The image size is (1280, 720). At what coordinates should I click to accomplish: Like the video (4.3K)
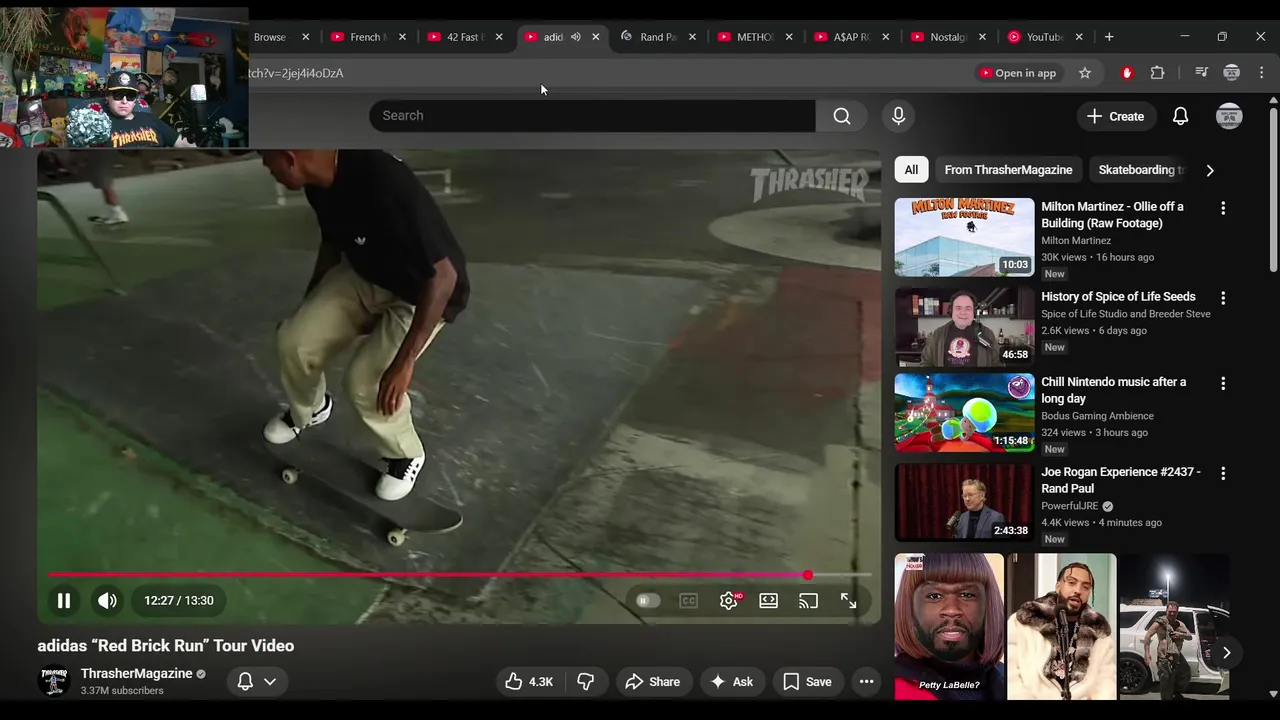530,682
